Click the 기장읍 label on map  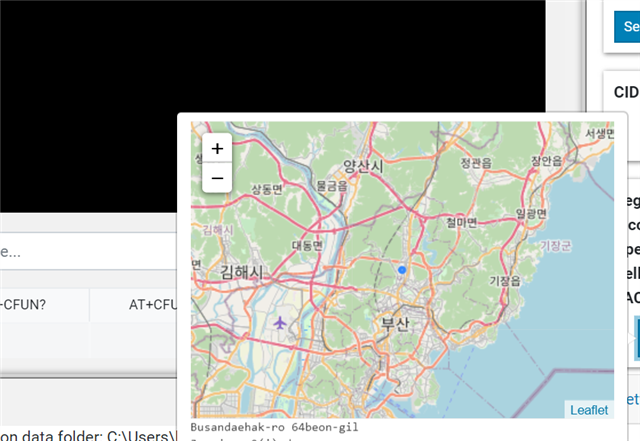point(505,281)
